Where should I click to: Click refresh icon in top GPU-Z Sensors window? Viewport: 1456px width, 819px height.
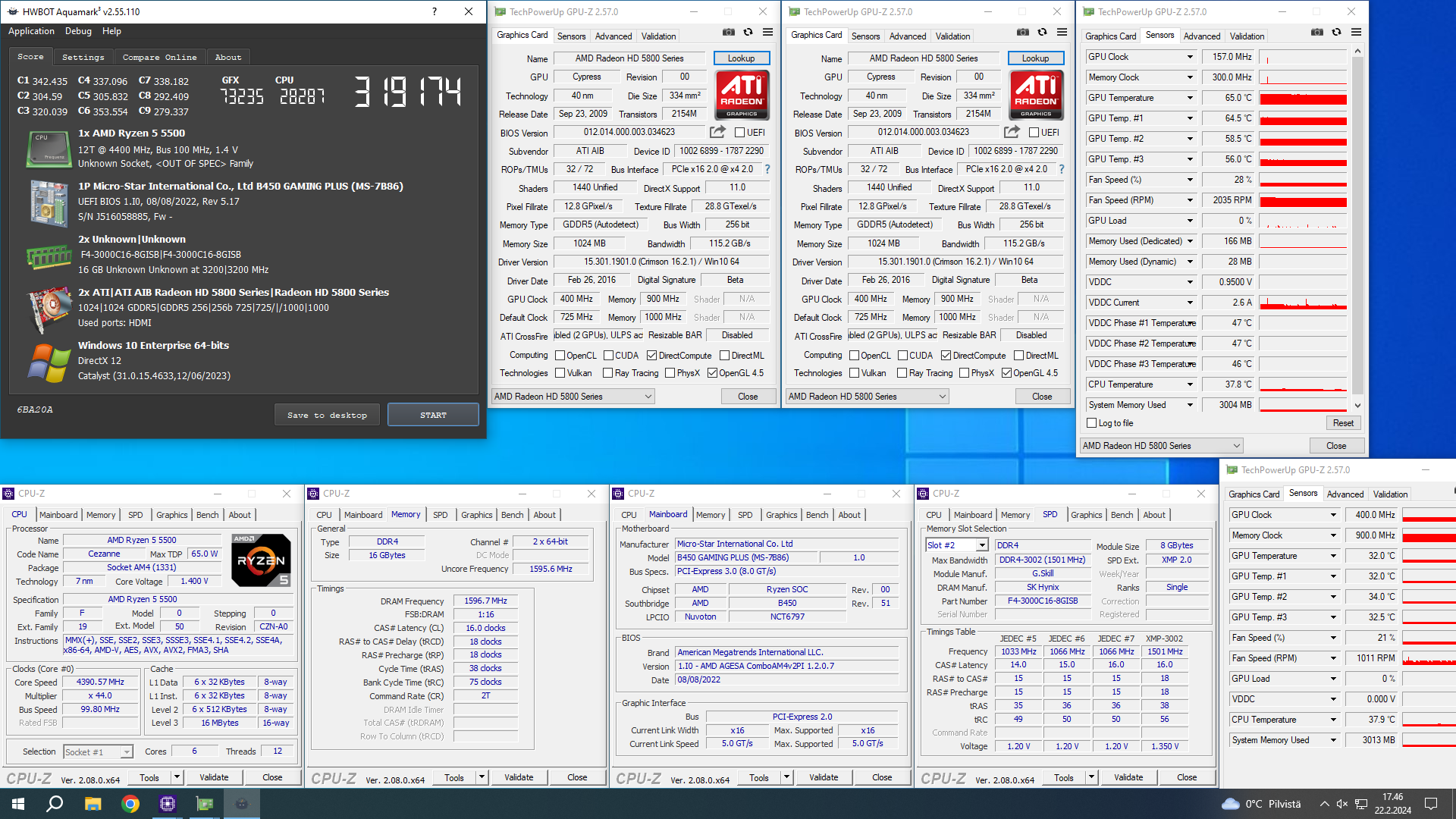(1336, 33)
